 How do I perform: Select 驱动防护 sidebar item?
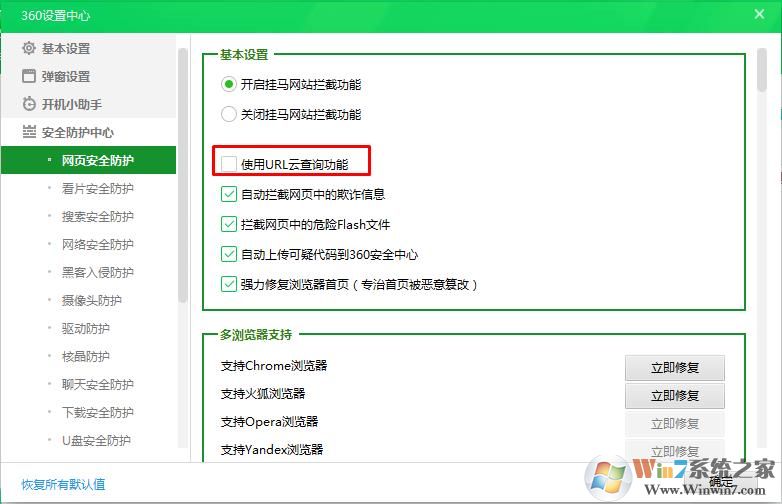click(x=88, y=328)
